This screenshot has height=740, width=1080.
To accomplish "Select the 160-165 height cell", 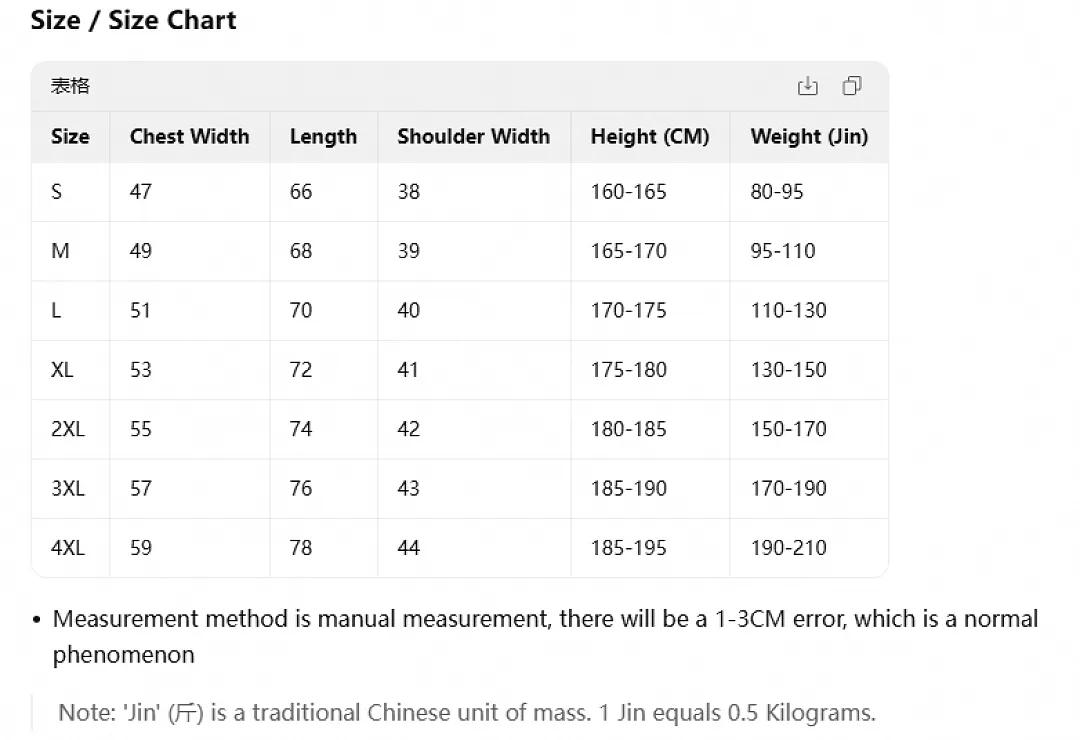I will coord(650,192).
